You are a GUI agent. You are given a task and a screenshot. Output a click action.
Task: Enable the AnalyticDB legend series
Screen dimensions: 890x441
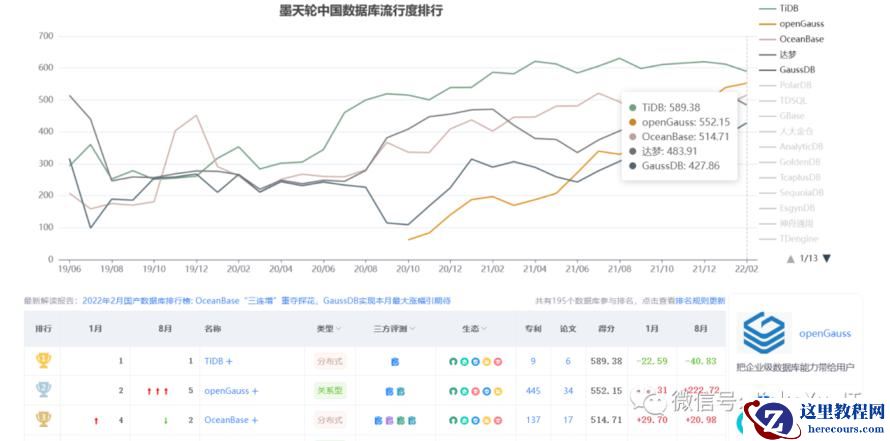[791, 146]
